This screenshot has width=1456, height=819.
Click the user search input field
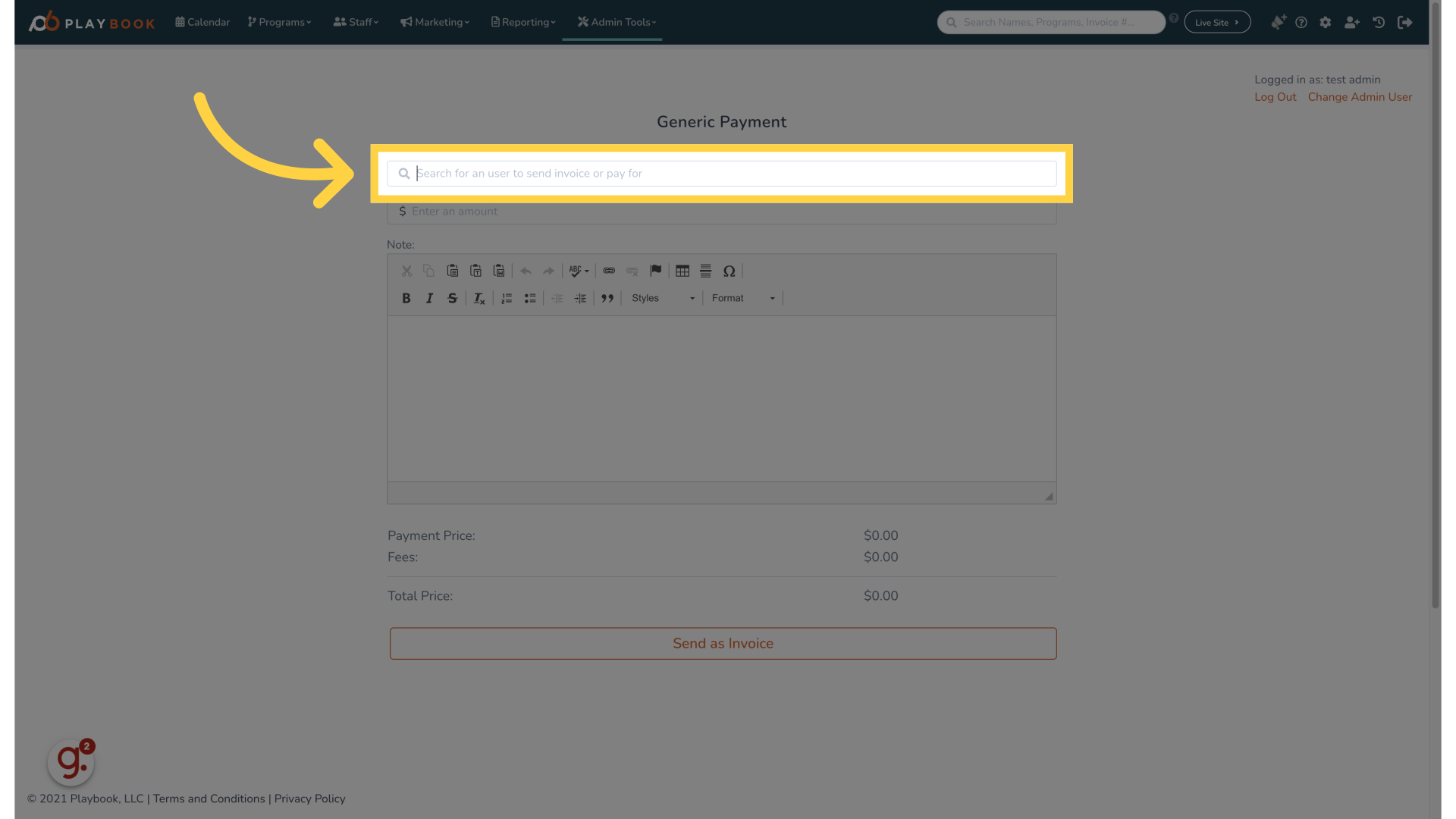click(722, 173)
